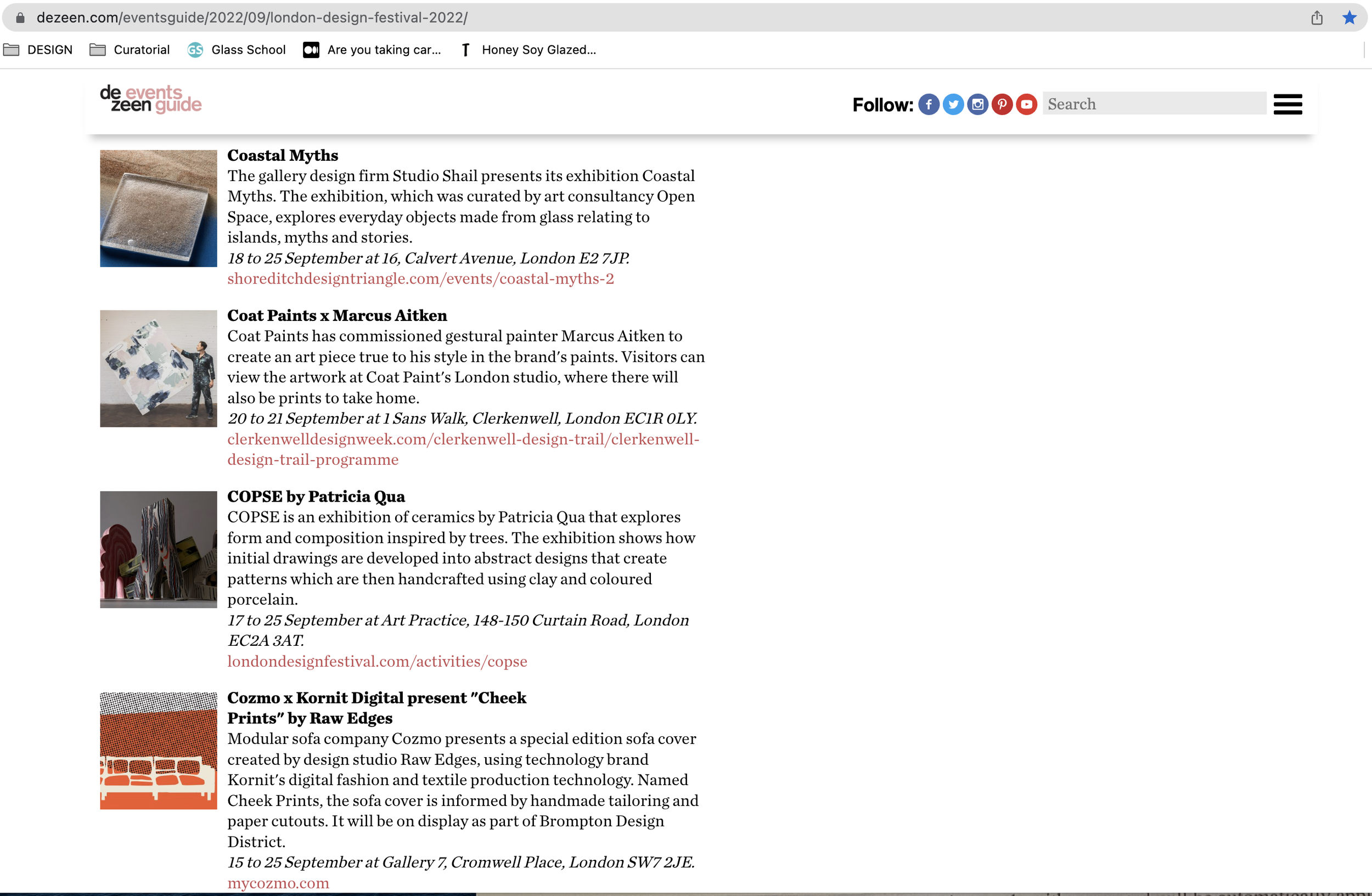Open Dezeen's Facebook page icon
The image size is (1372, 896).
(928, 104)
